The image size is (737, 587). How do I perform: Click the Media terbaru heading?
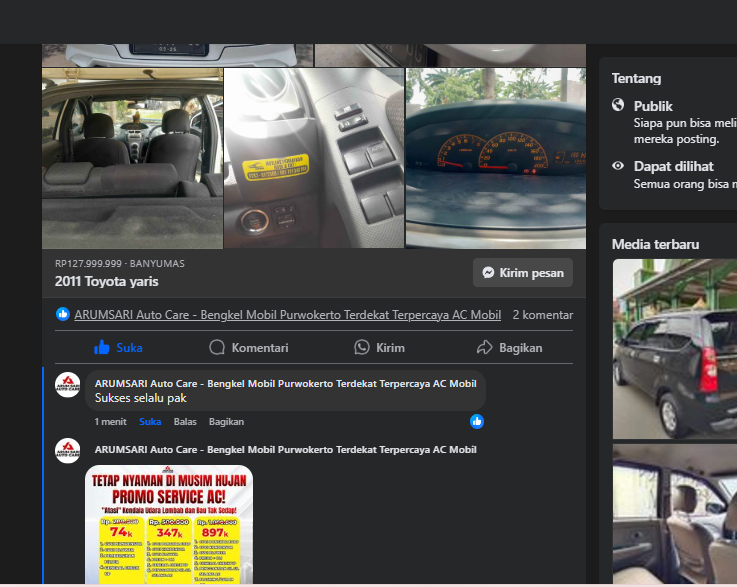655,244
